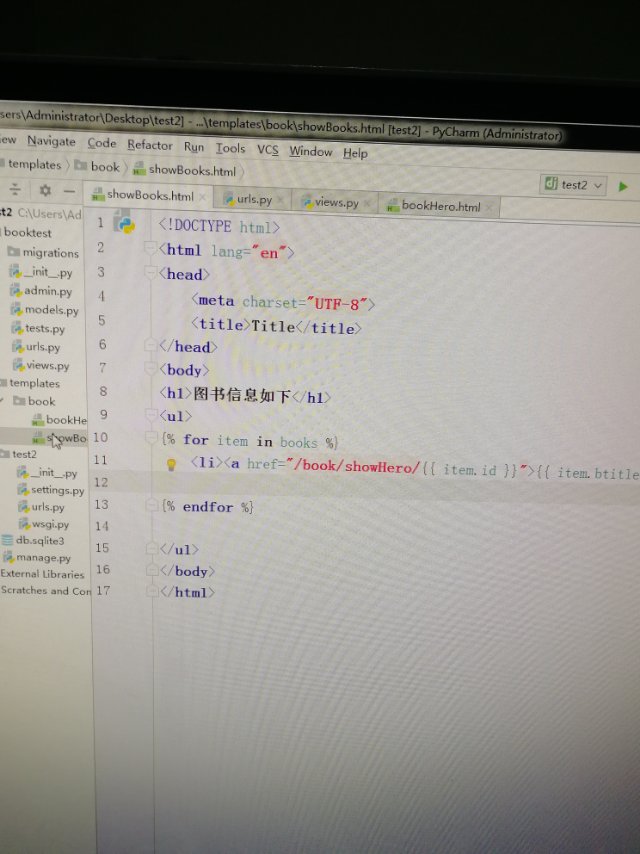The width and height of the screenshot is (640, 854).
Task: Open the Help menu
Action: point(355,154)
